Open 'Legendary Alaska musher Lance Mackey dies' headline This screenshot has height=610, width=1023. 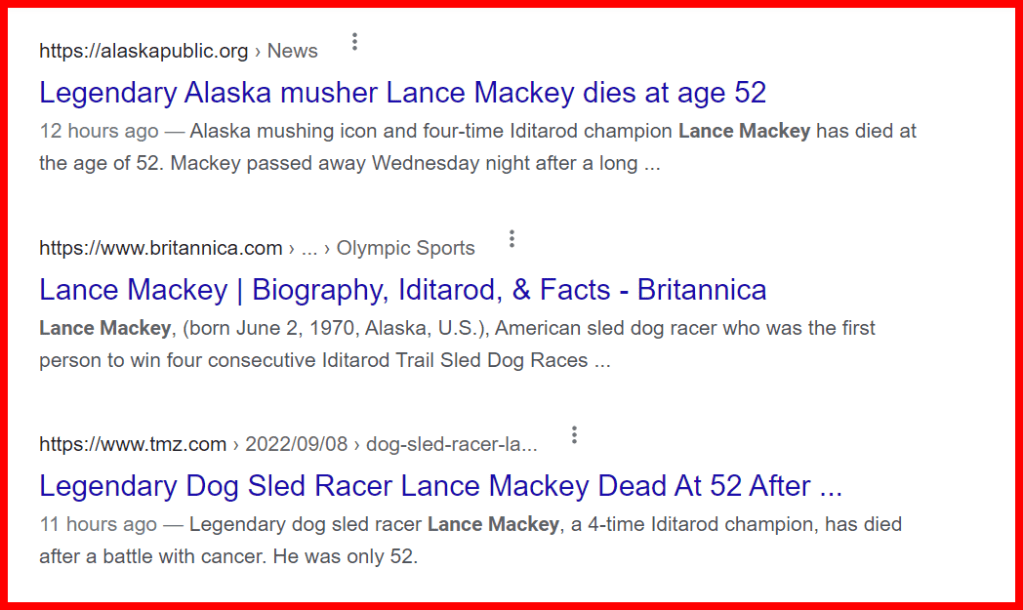[x=402, y=93]
